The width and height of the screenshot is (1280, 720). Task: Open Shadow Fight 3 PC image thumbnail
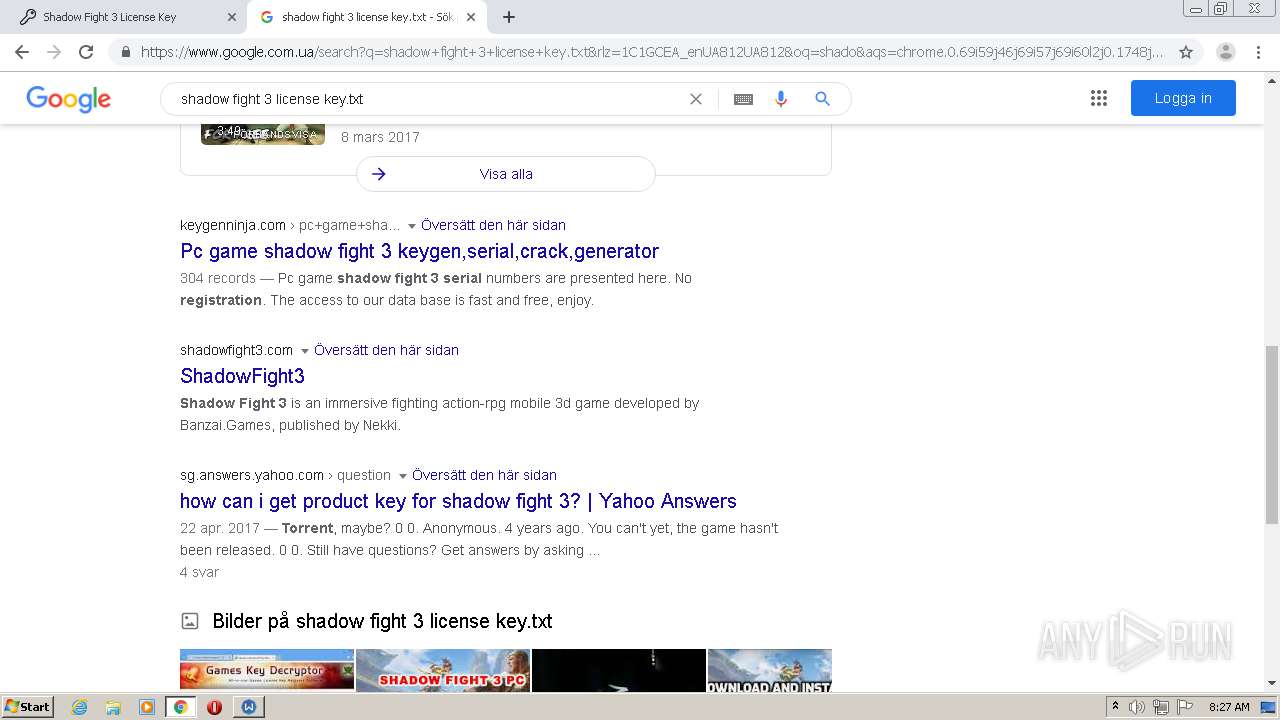443,670
